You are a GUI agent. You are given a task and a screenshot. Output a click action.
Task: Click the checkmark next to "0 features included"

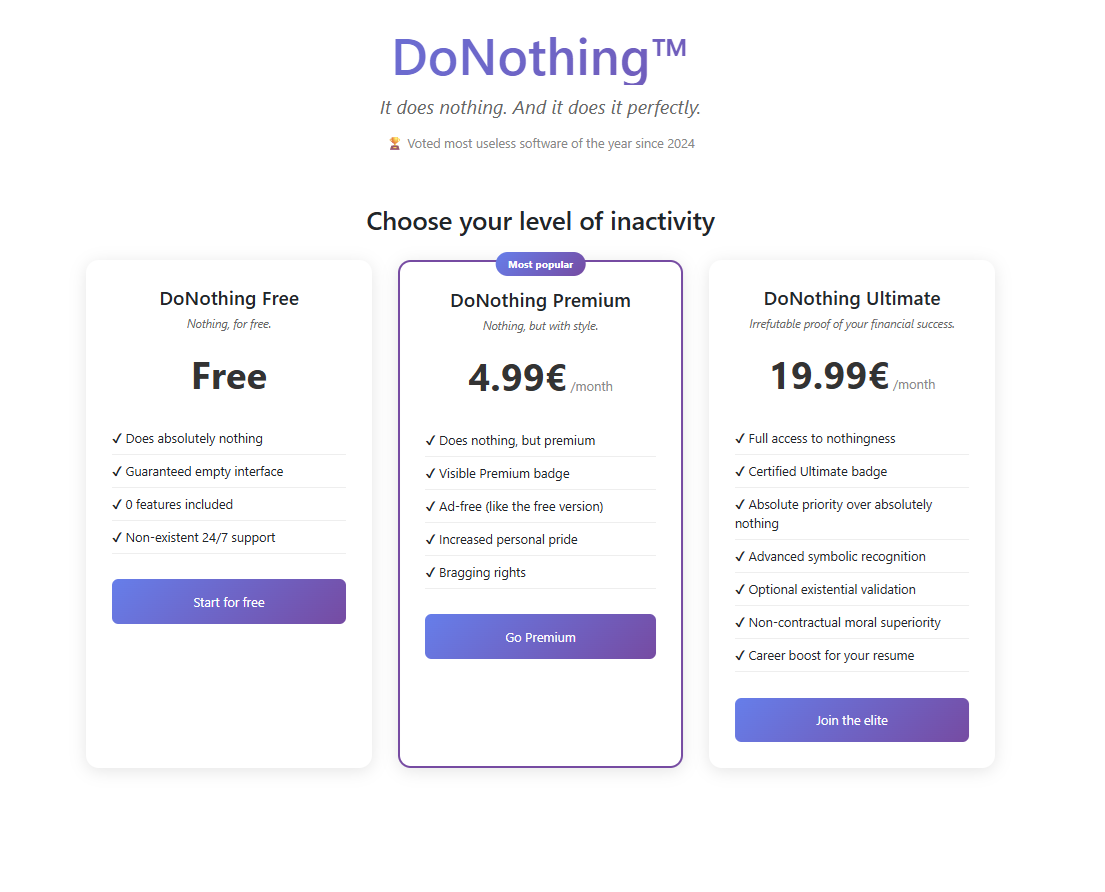pos(117,504)
